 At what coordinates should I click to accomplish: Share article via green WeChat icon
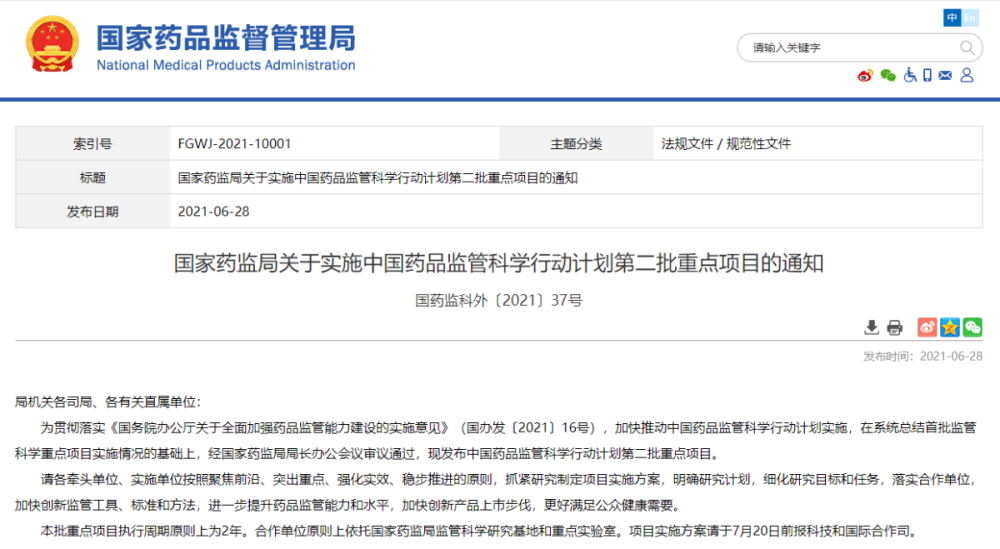973,328
